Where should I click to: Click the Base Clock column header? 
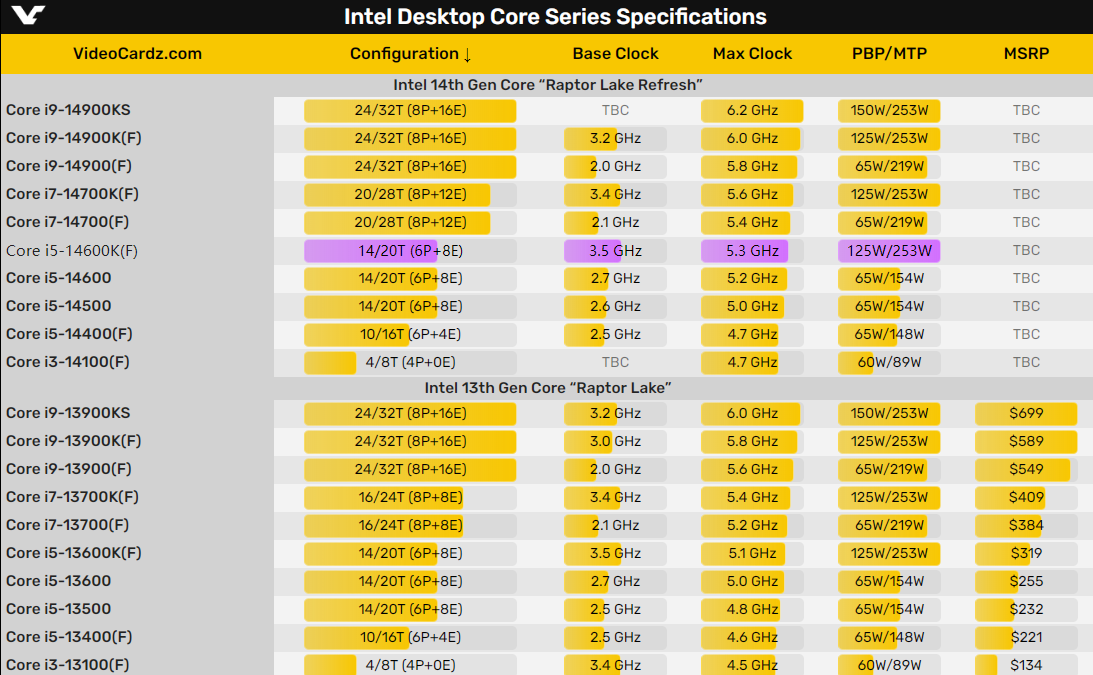615,54
